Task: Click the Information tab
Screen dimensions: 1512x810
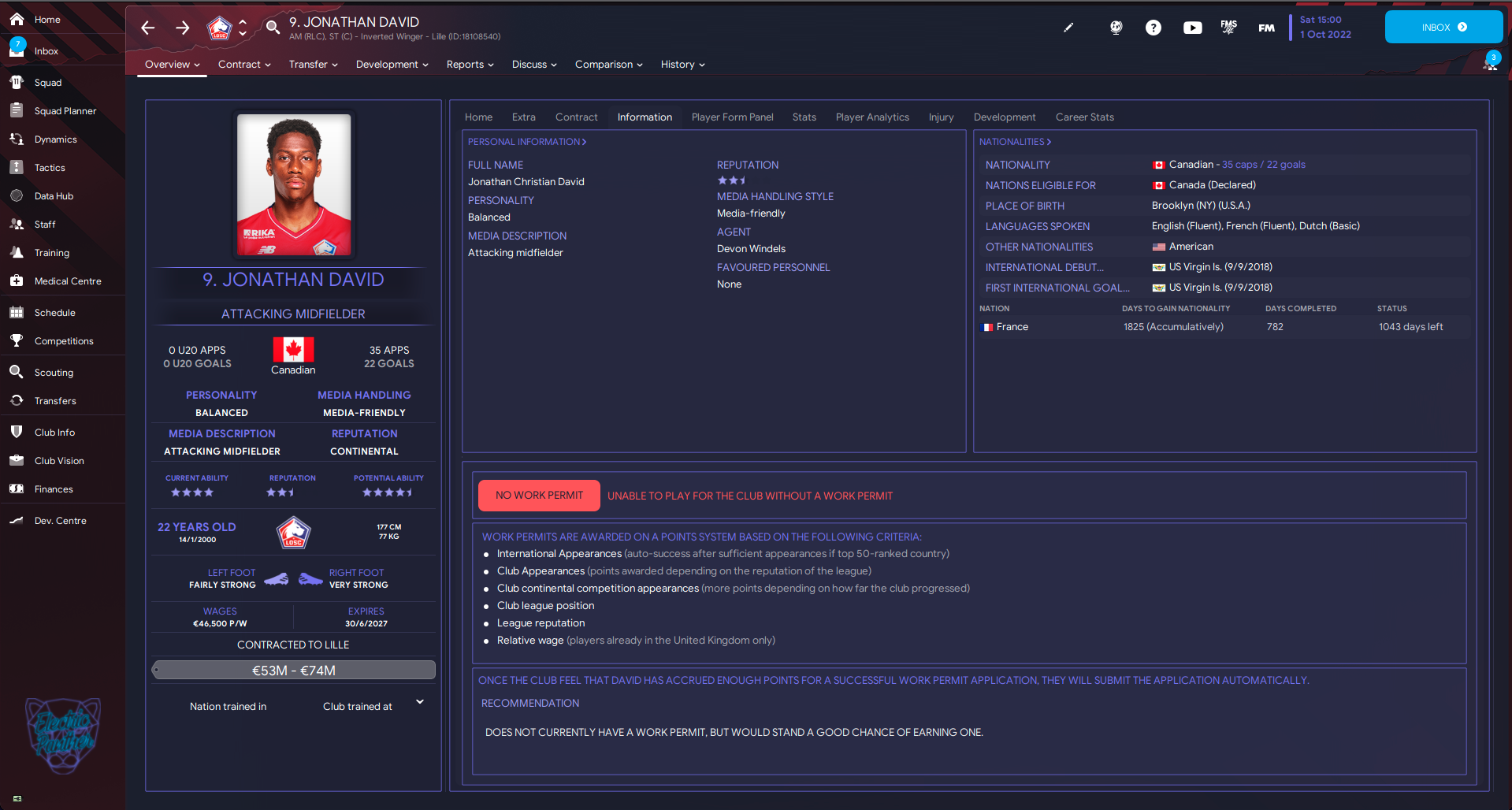Action: click(645, 117)
